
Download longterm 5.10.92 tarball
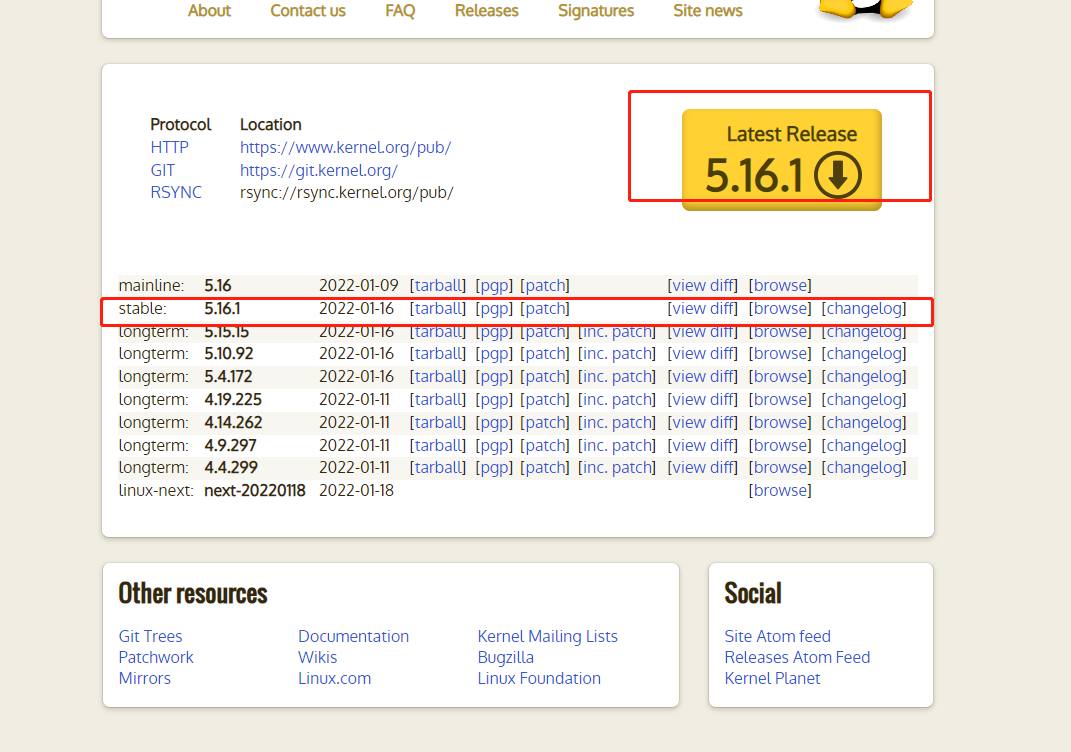[x=438, y=354]
